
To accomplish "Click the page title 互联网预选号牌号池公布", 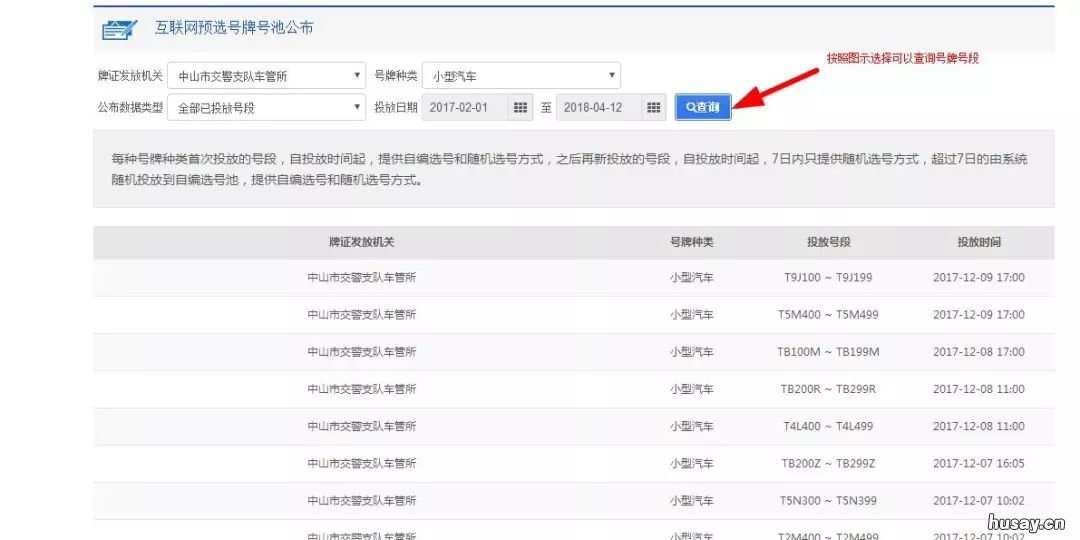I will [x=234, y=28].
